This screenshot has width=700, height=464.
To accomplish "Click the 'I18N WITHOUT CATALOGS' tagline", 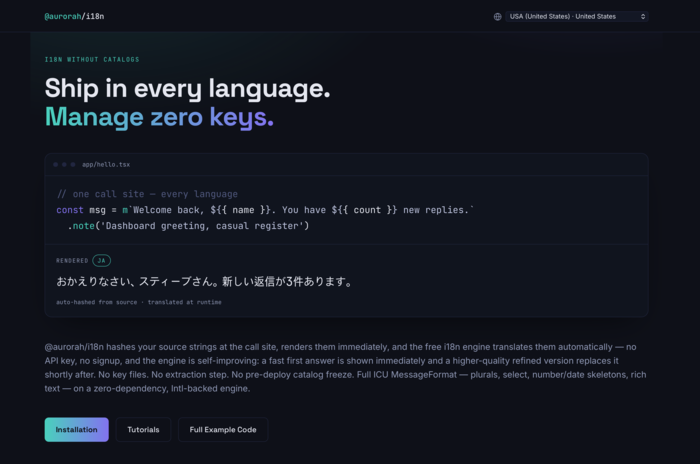I will point(92,59).
